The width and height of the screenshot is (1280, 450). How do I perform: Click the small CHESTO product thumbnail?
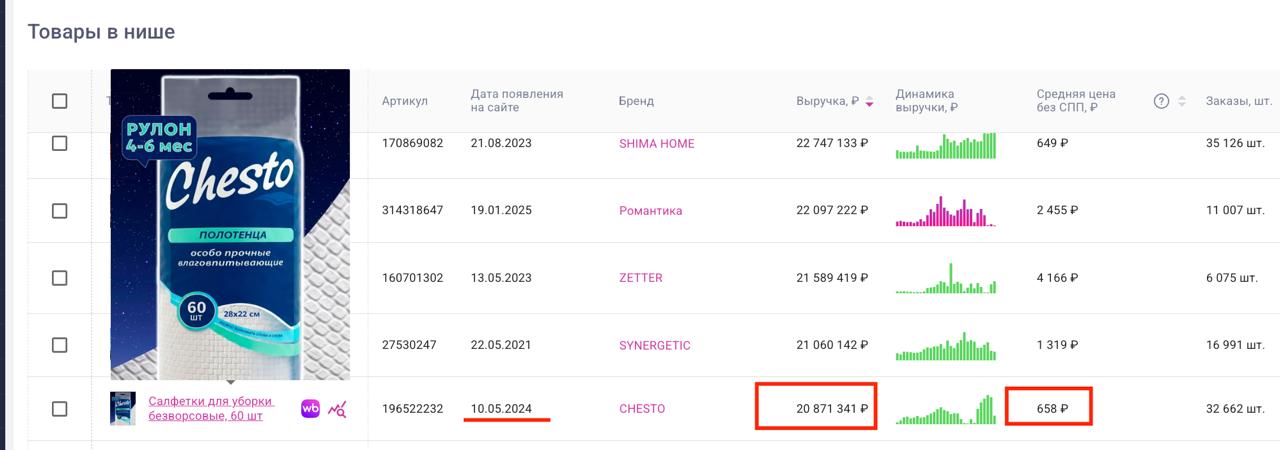[123, 409]
